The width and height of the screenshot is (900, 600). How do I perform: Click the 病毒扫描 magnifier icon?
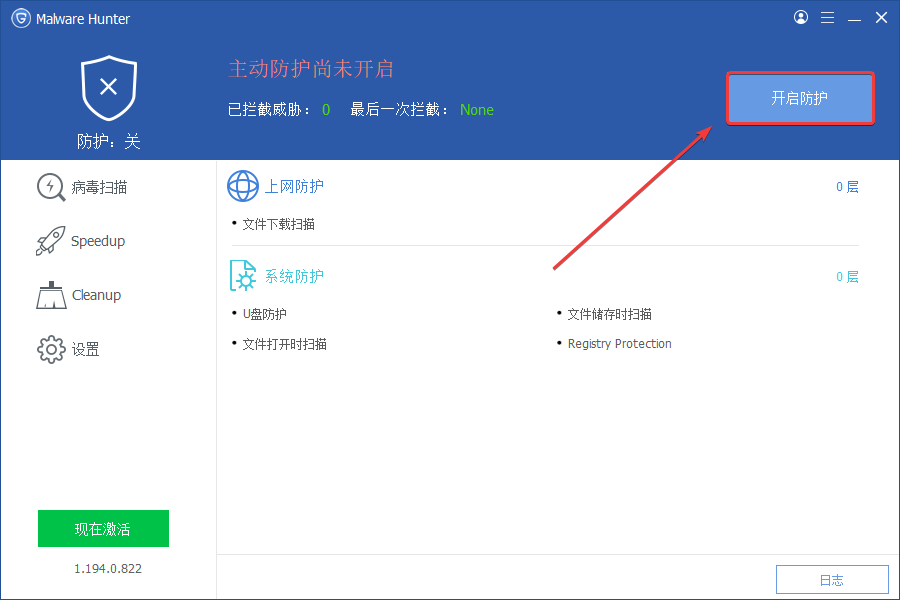[51, 187]
